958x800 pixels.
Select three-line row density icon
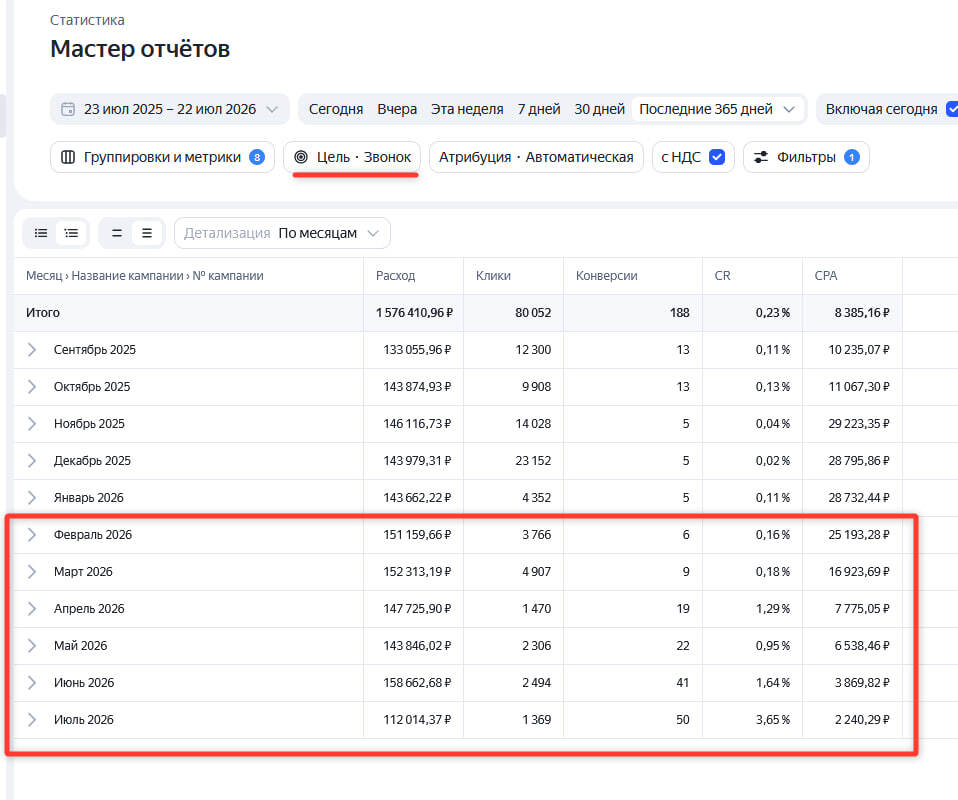[x=147, y=233]
